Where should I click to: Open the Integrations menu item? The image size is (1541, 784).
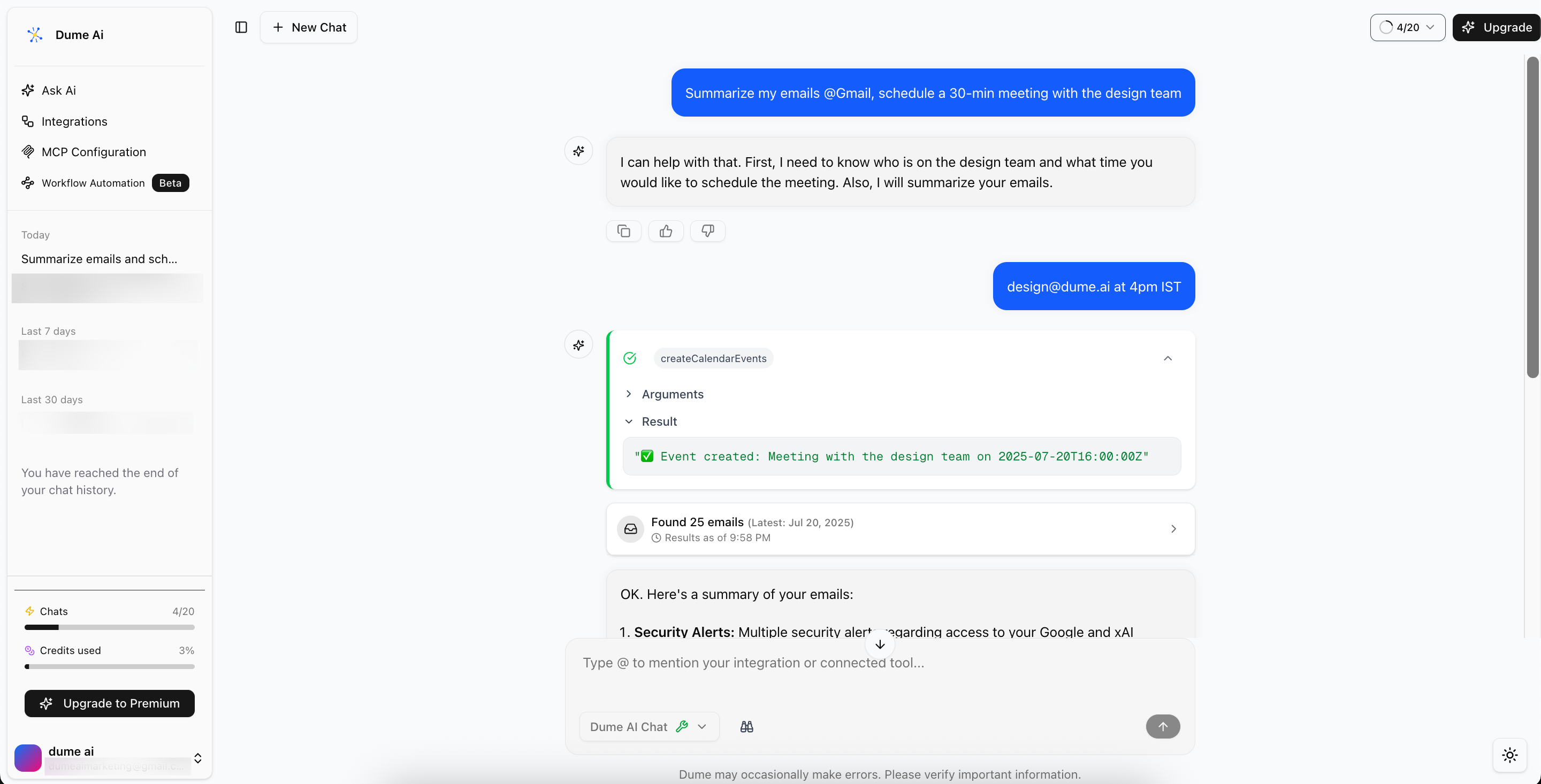coord(74,121)
